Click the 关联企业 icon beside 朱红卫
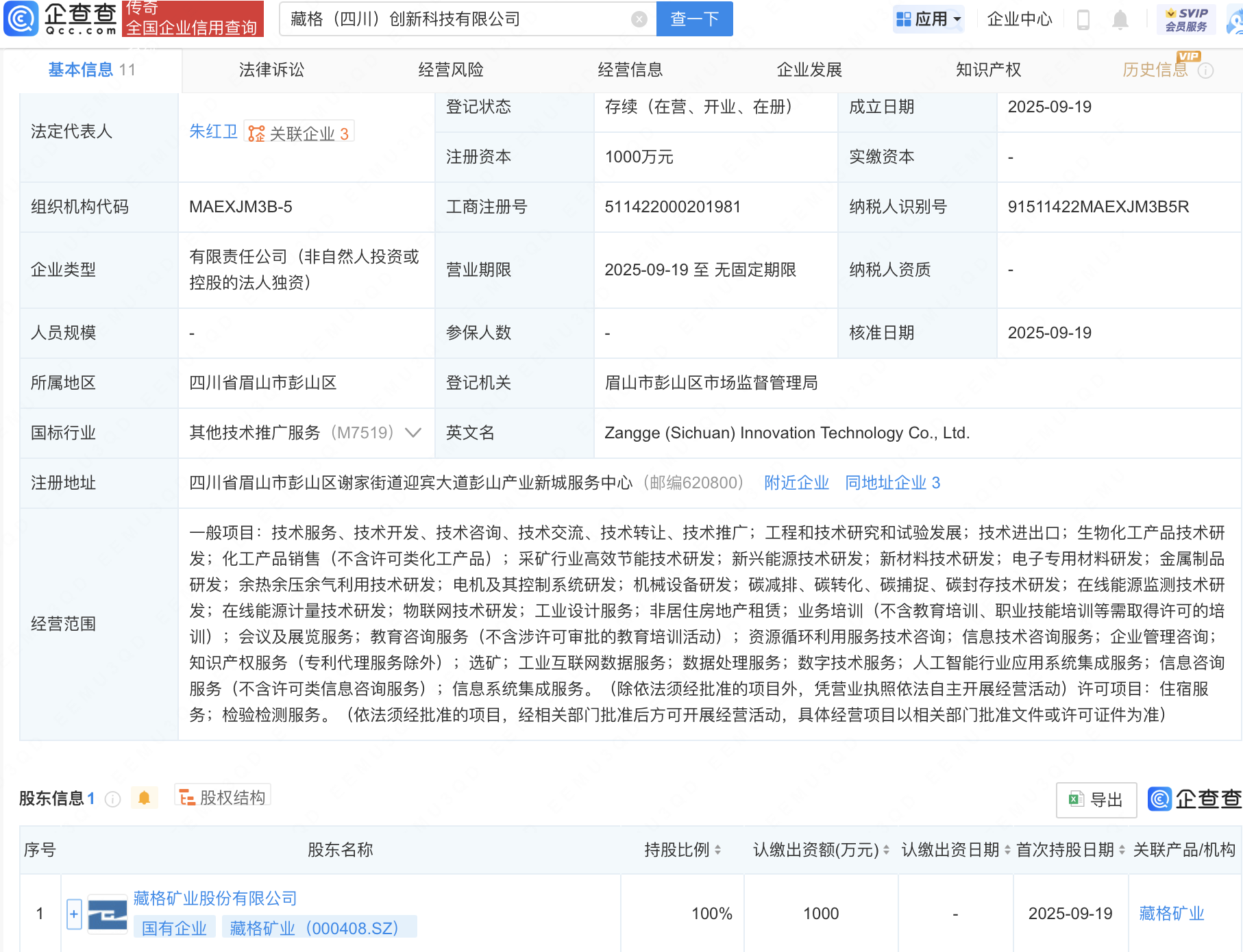This screenshot has width=1243, height=952. (x=256, y=131)
